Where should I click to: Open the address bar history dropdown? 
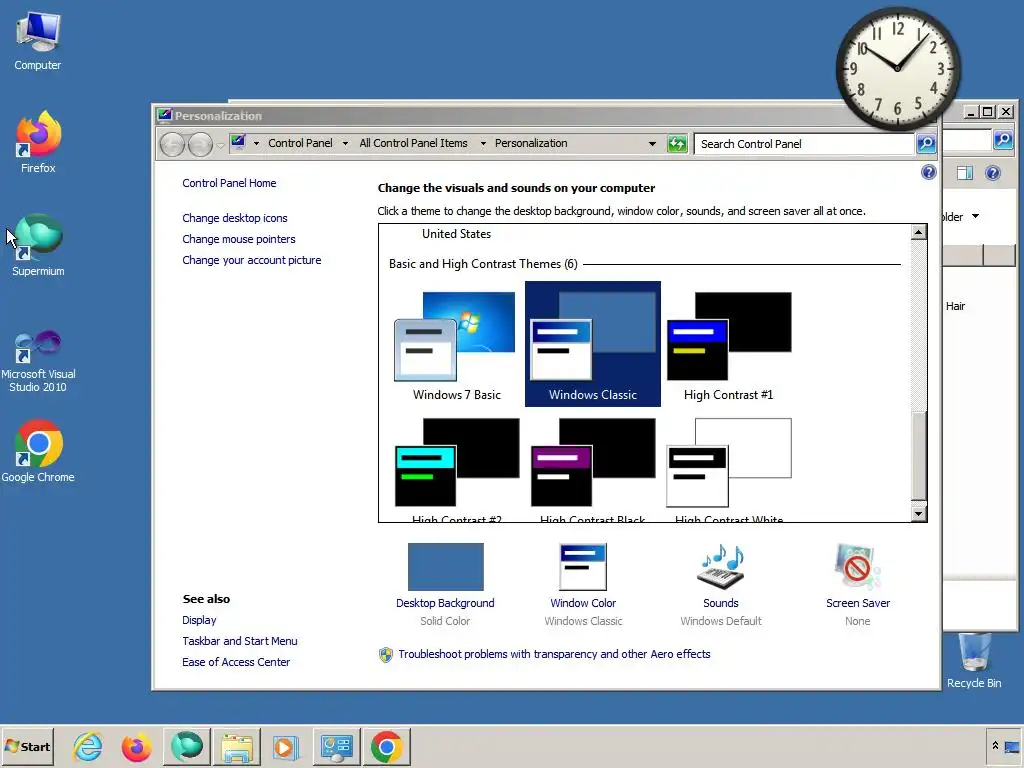click(x=652, y=144)
